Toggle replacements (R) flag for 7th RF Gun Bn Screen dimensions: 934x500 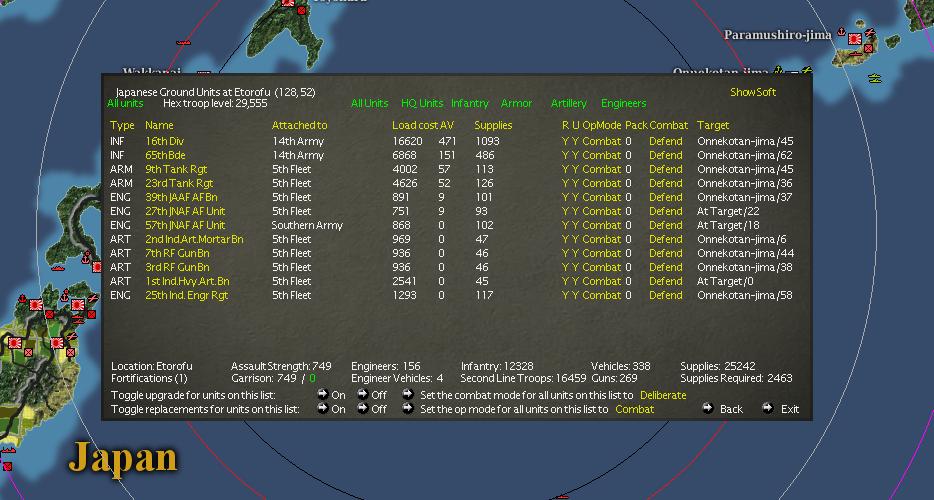point(565,253)
